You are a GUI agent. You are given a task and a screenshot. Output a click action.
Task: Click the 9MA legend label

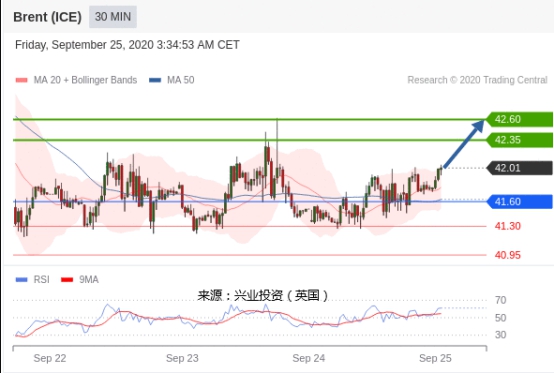(89, 279)
